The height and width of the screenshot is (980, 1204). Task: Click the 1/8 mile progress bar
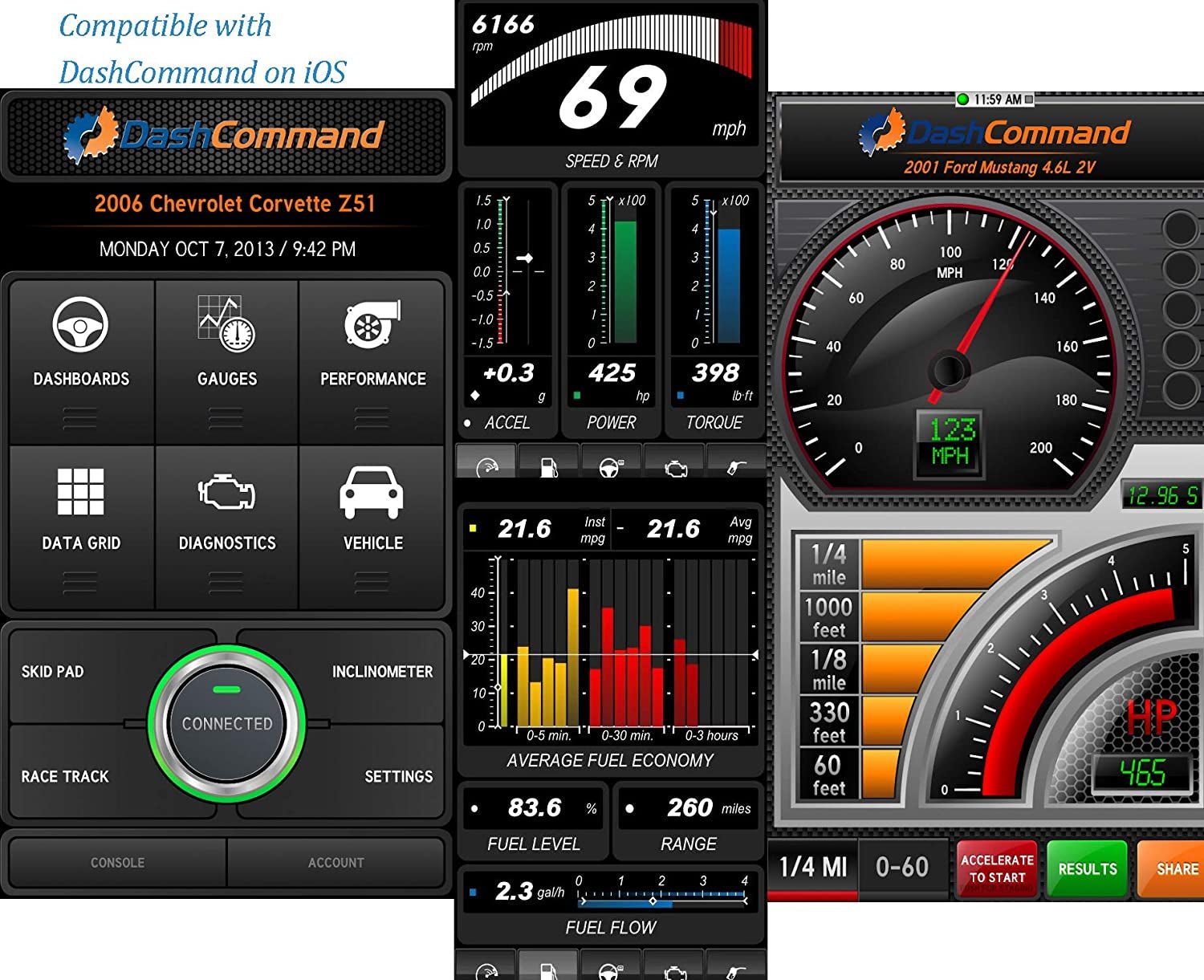(x=903, y=669)
